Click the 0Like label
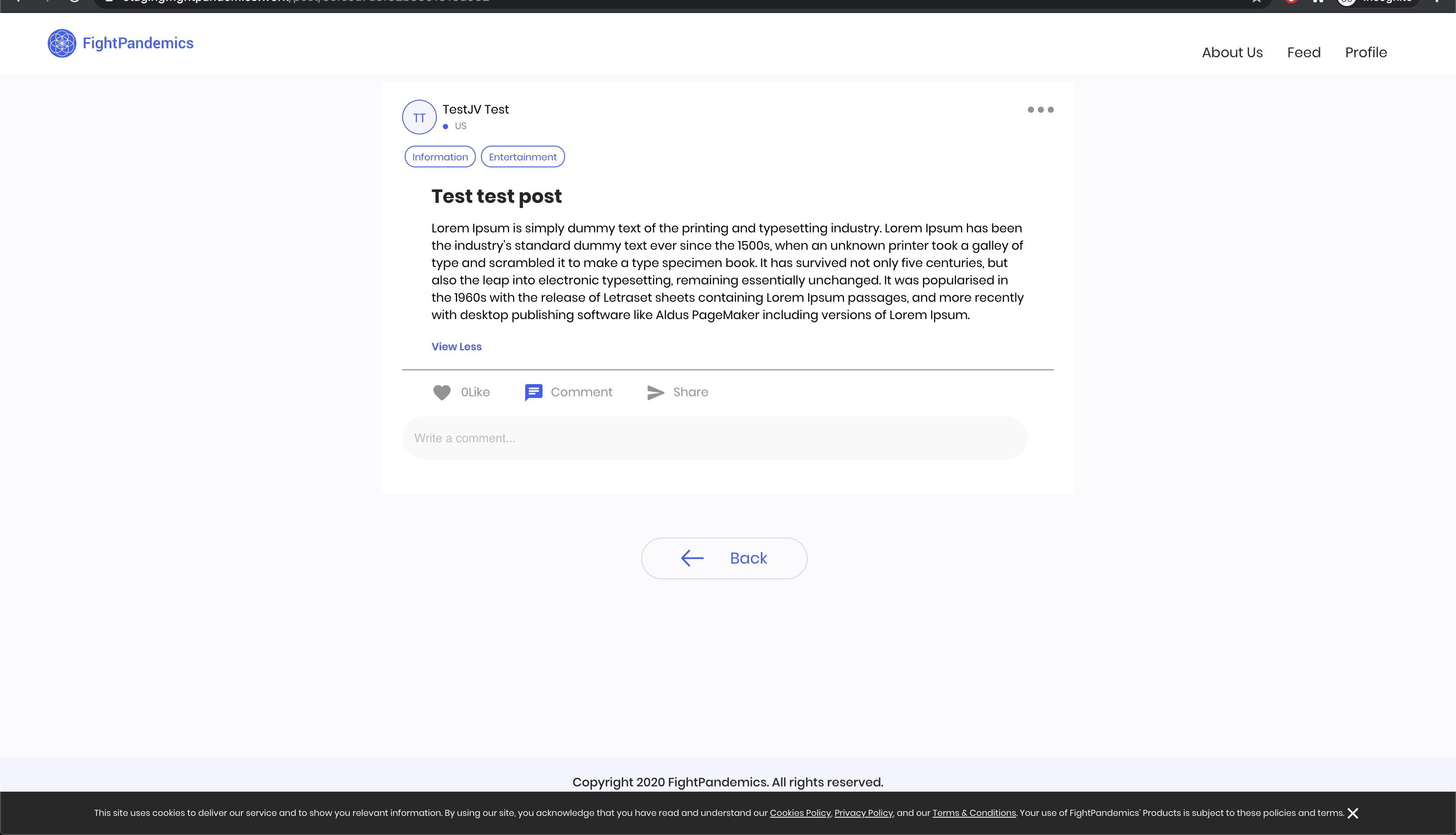Image resolution: width=1456 pixels, height=835 pixels. click(475, 392)
